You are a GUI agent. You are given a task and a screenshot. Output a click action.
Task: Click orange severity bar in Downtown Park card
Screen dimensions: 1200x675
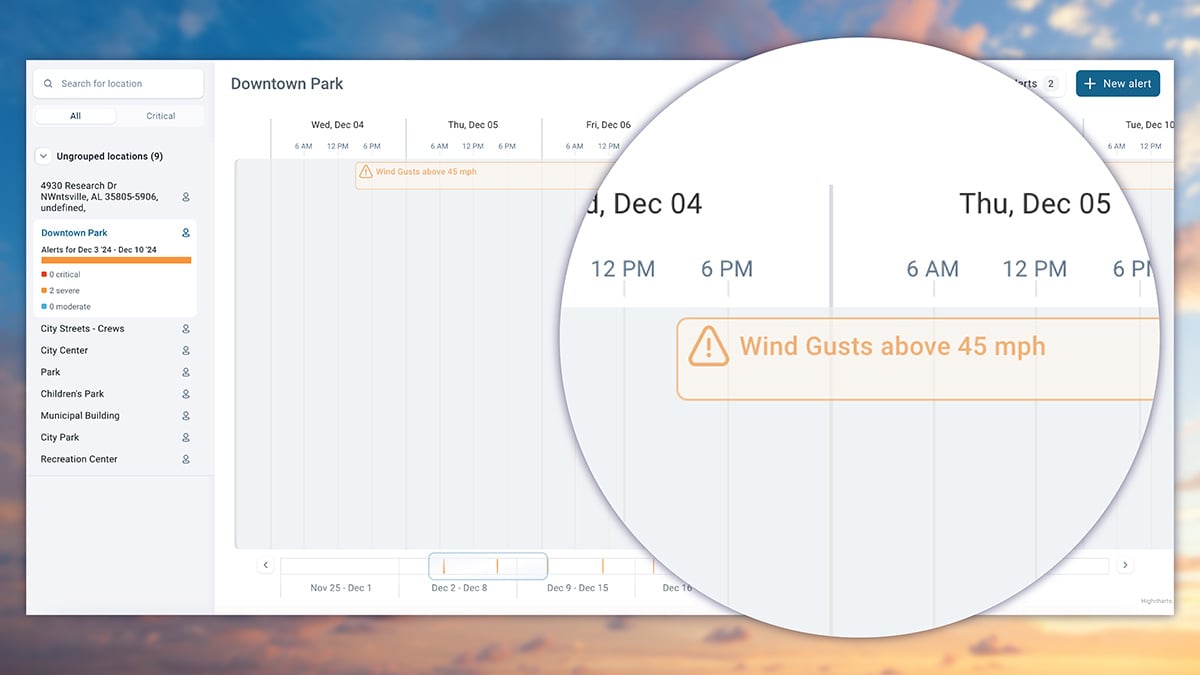116,260
